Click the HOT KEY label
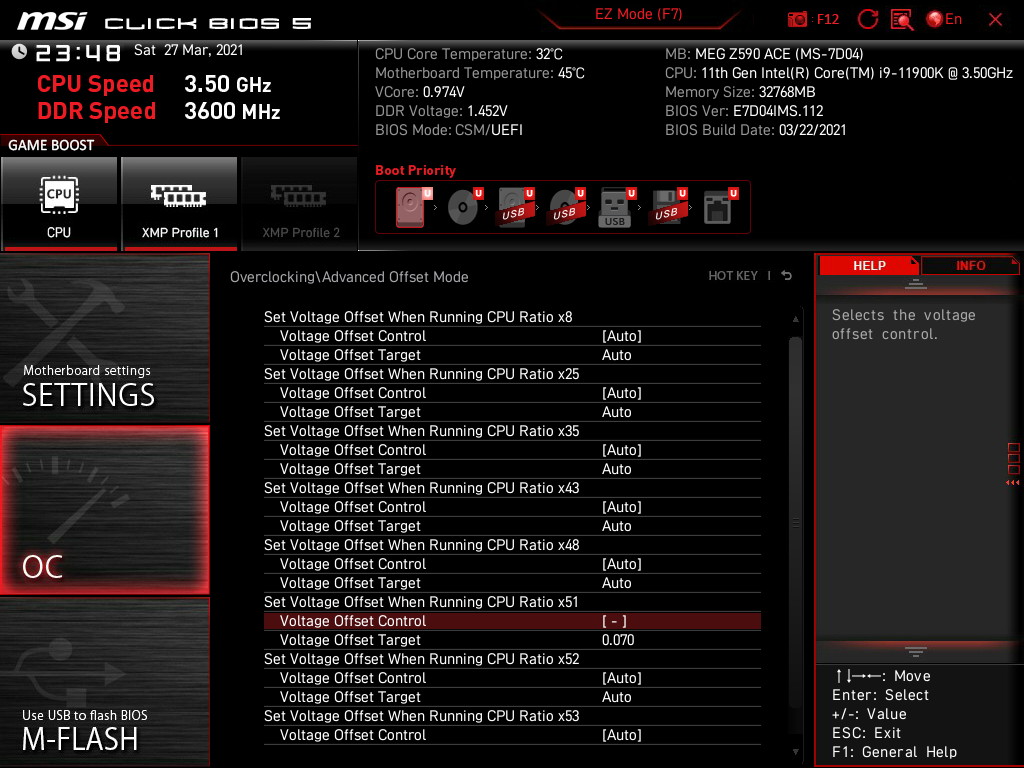This screenshot has width=1024, height=768. pos(733,276)
